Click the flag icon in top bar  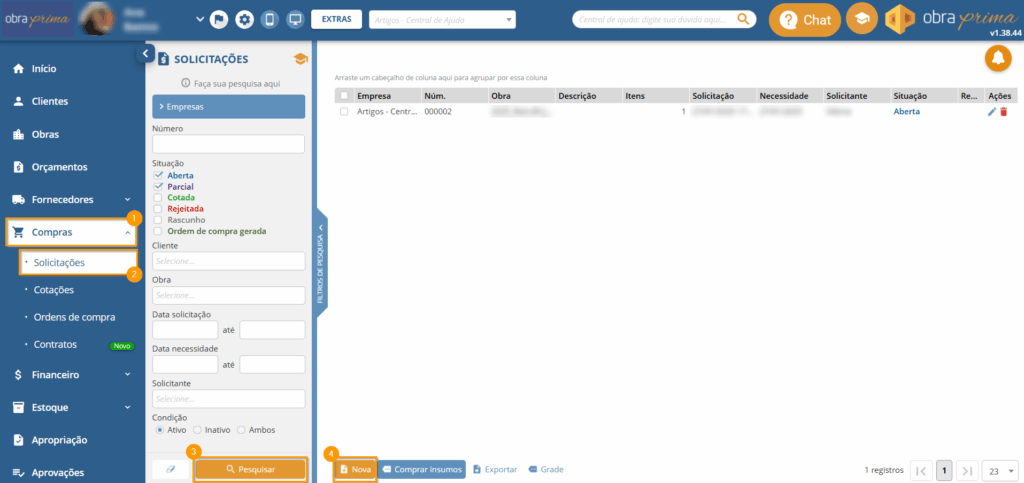tap(218, 19)
